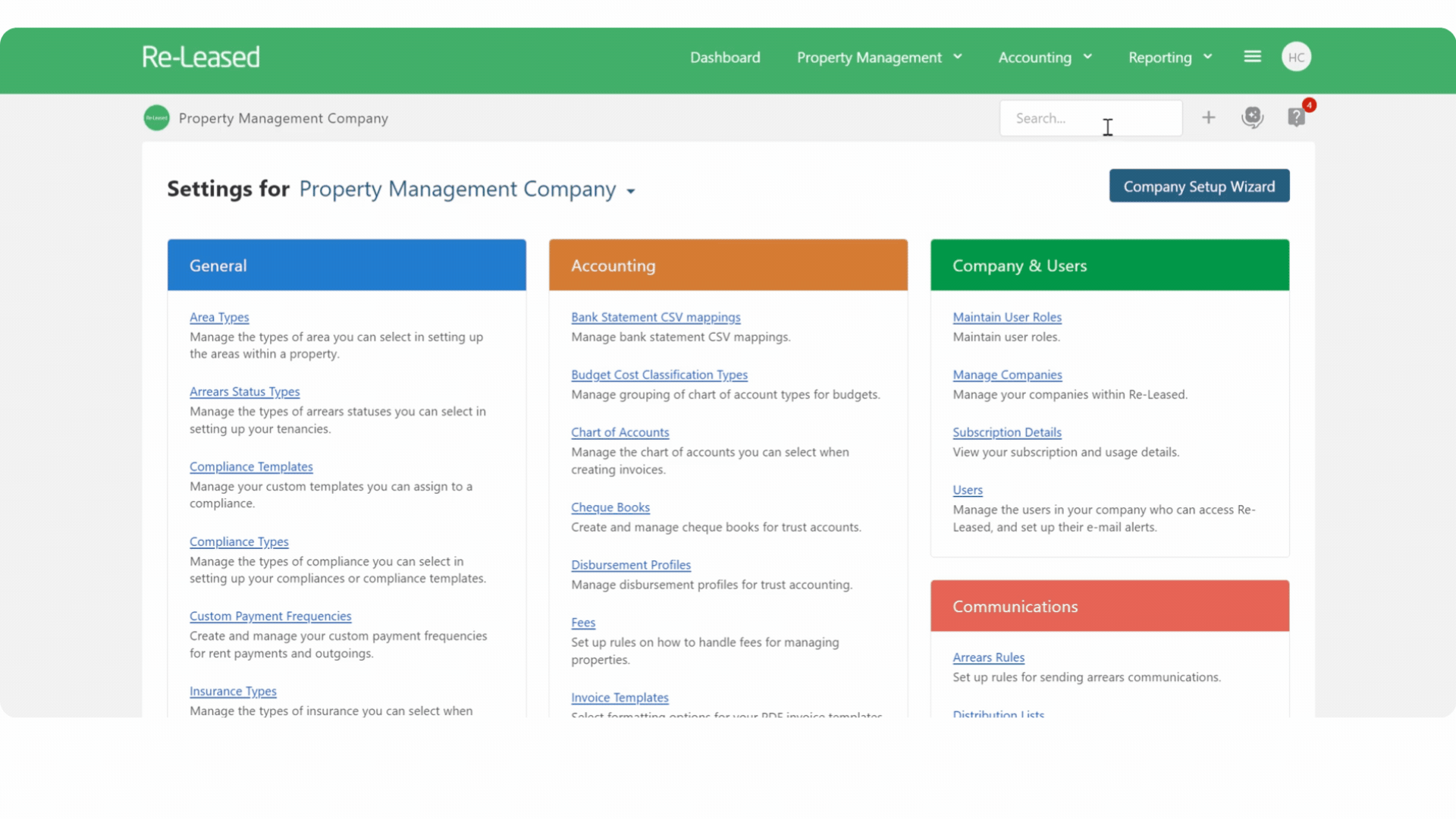The width and height of the screenshot is (1456, 819).
Task: Open Area Types link
Action: click(219, 317)
